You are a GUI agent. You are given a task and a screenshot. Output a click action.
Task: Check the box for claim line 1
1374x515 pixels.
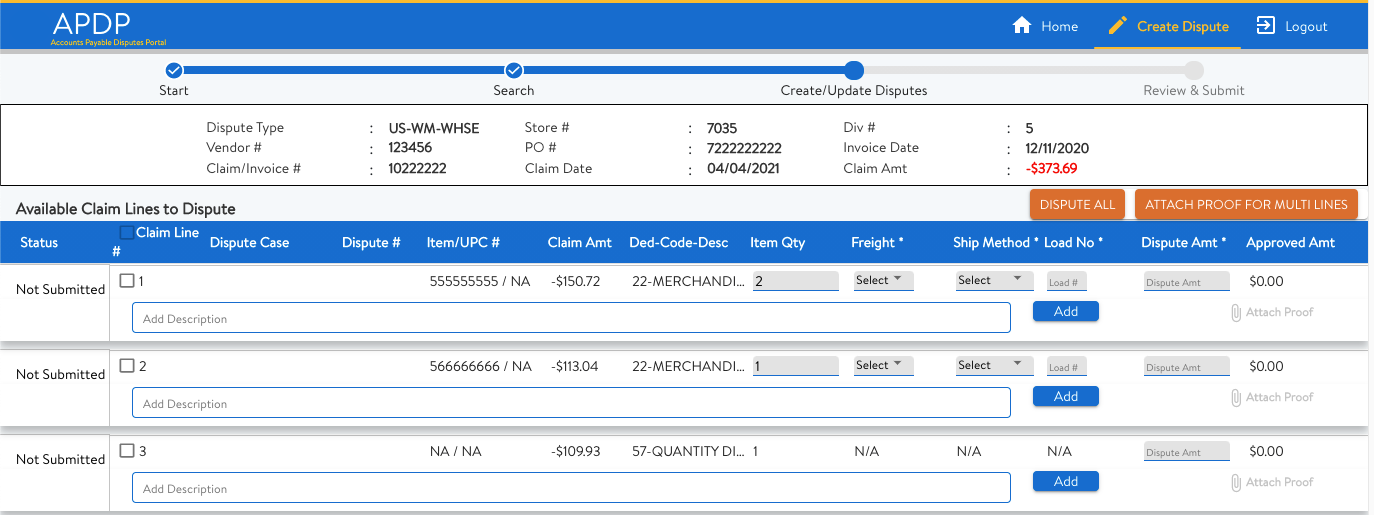127,281
